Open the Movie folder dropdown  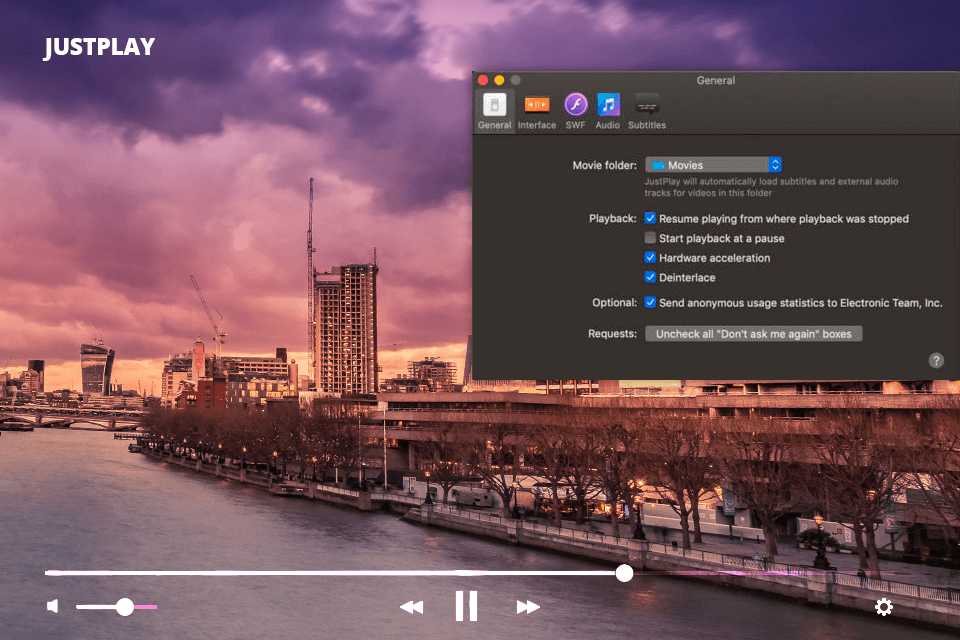click(x=713, y=165)
